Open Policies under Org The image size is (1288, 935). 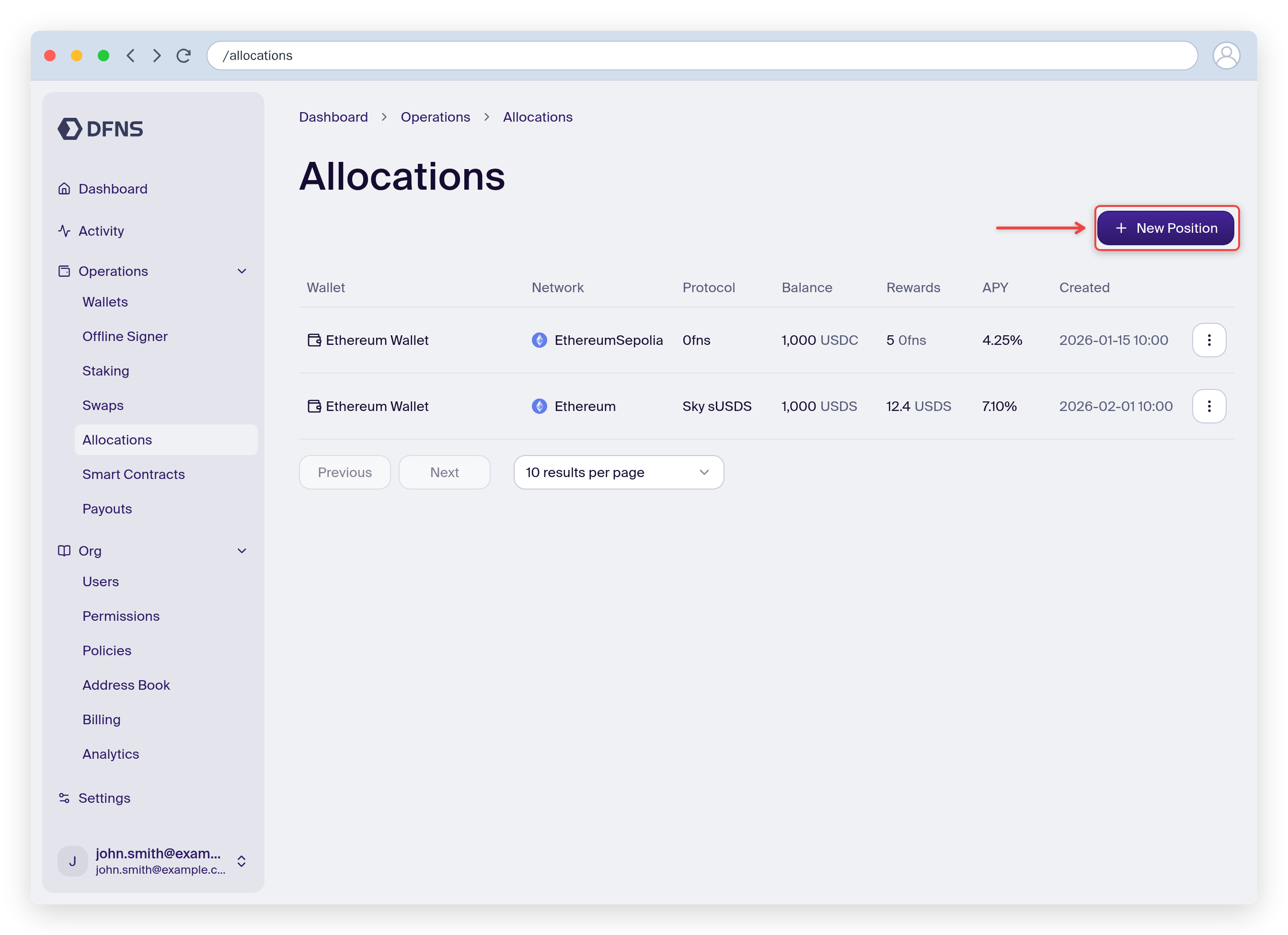107,650
